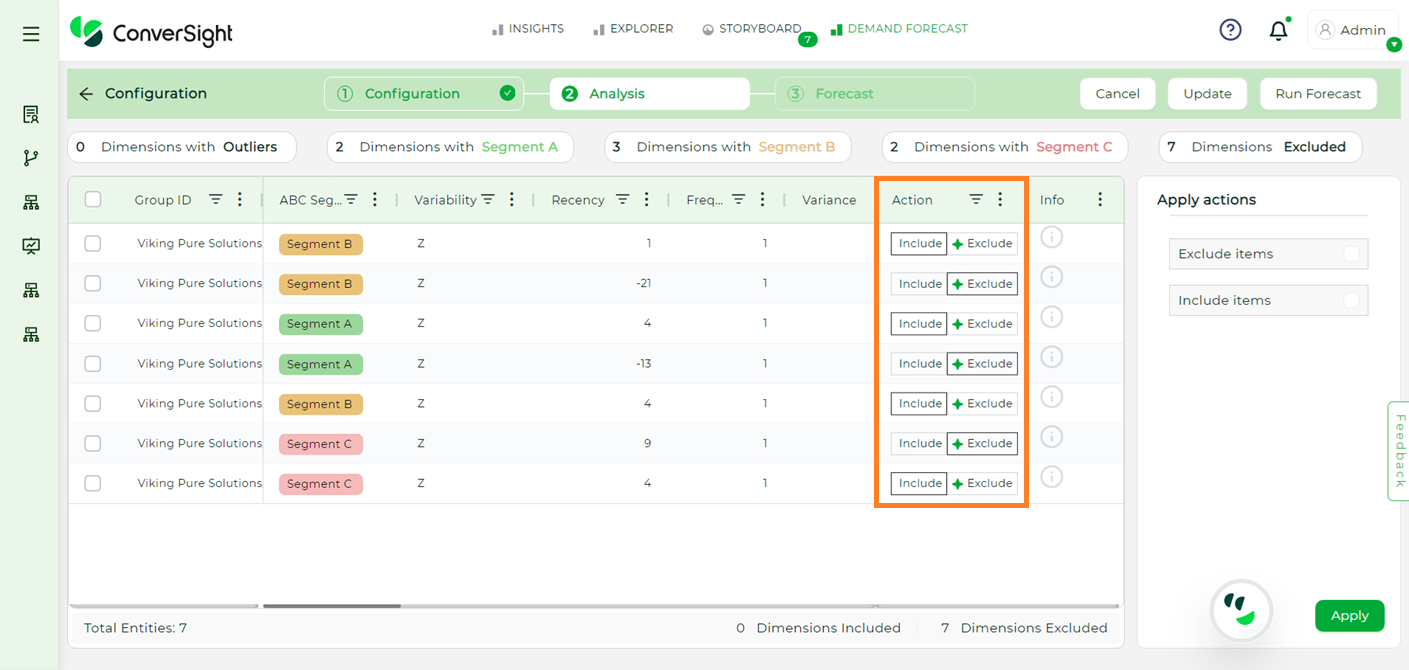Open the hamburger menu icon
This screenshot has height=670, width=1409.
coord(31,34)
